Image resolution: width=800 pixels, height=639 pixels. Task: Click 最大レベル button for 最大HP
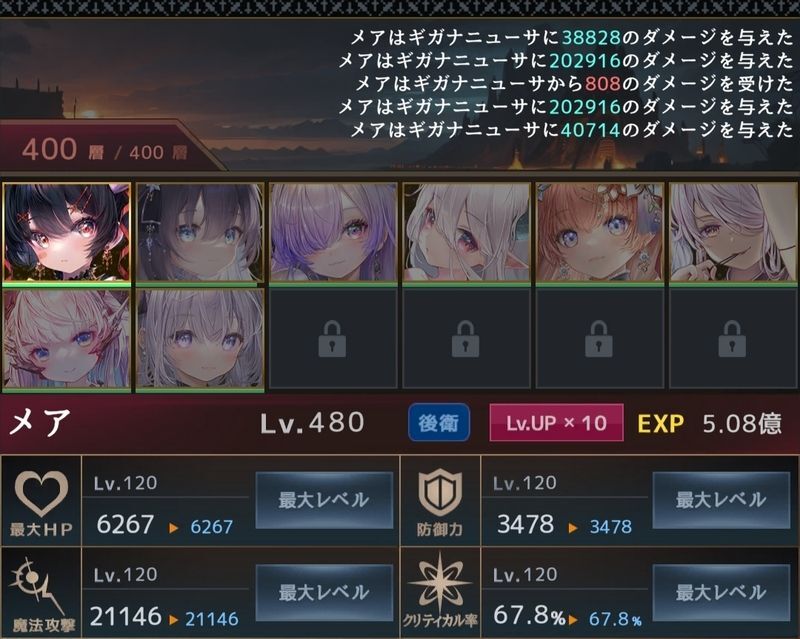point(324,500)
